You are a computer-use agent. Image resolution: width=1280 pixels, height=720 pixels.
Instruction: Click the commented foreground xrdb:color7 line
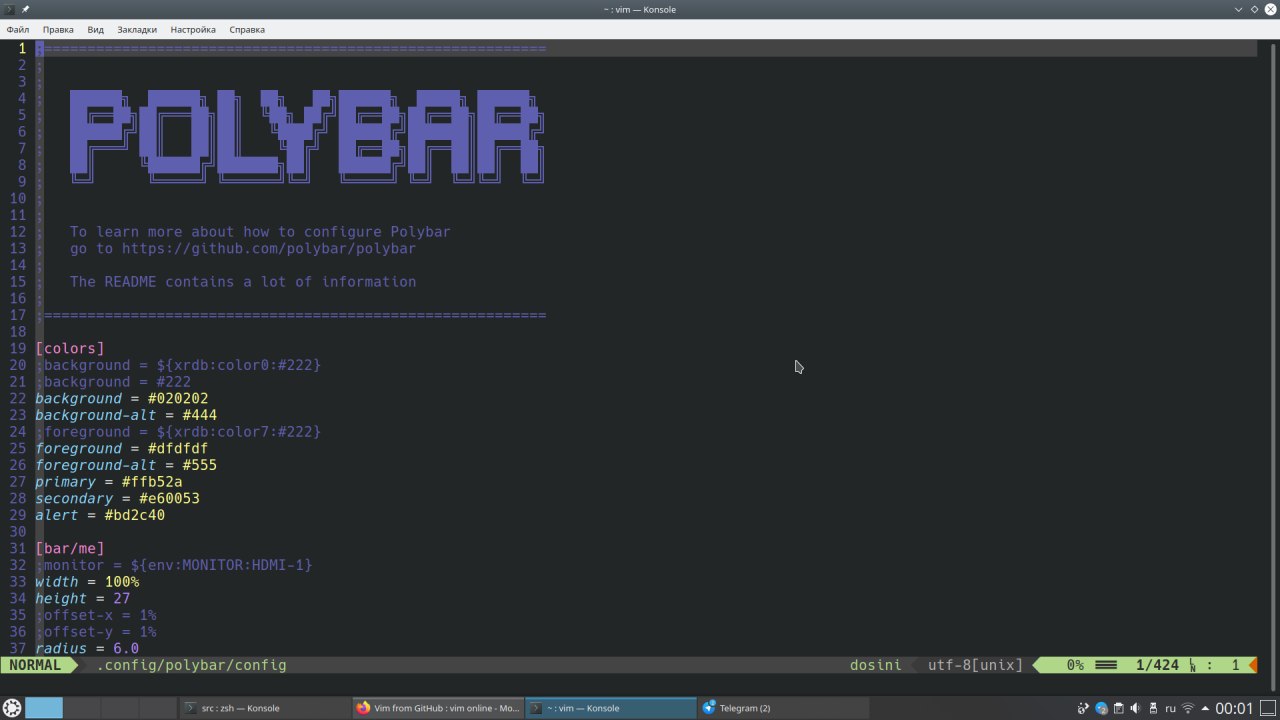178,432
